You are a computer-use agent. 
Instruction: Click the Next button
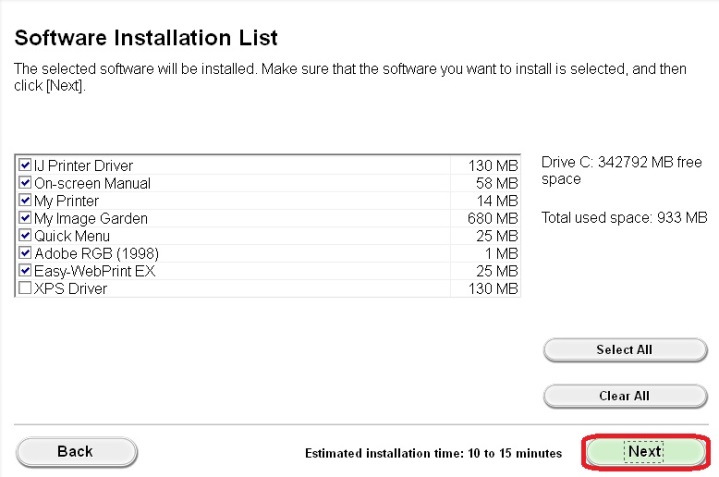pyautogui.click(x=644, y=452)
